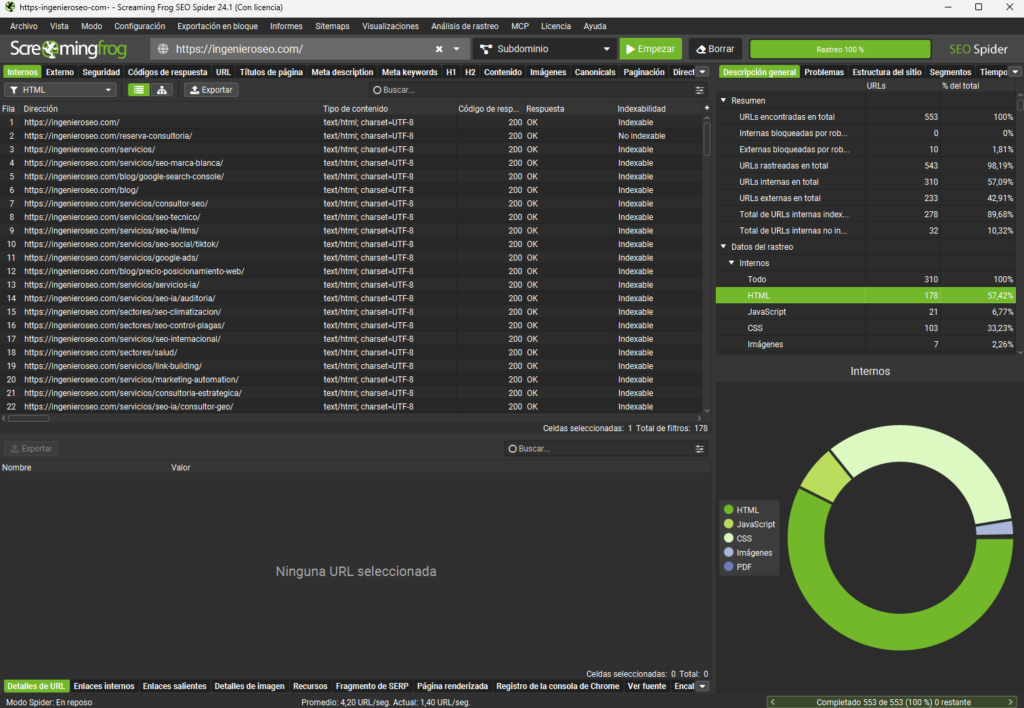
Task: Collapse the Datos del rastreo section
Action: [x=724, y=247]
